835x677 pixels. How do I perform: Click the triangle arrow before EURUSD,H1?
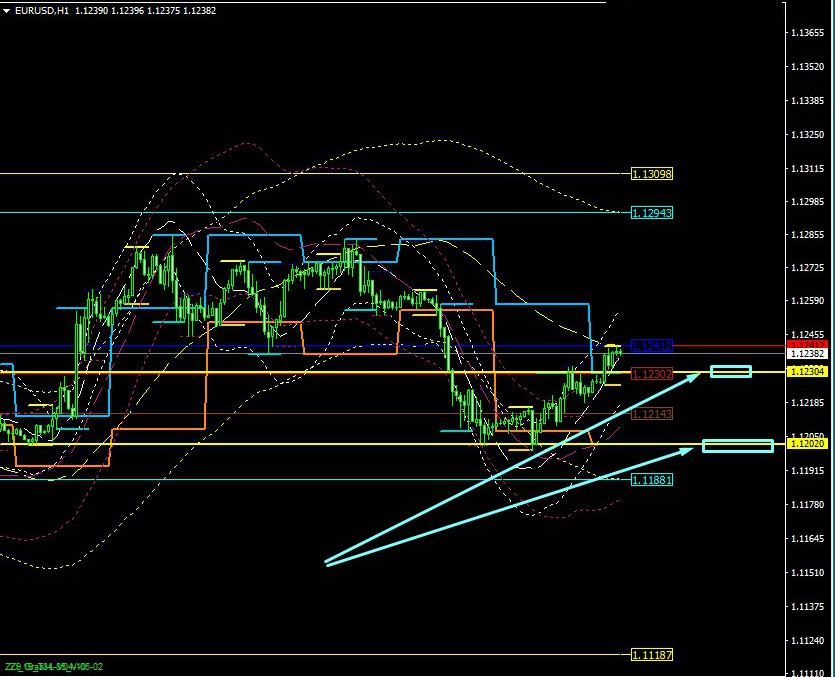7,10
